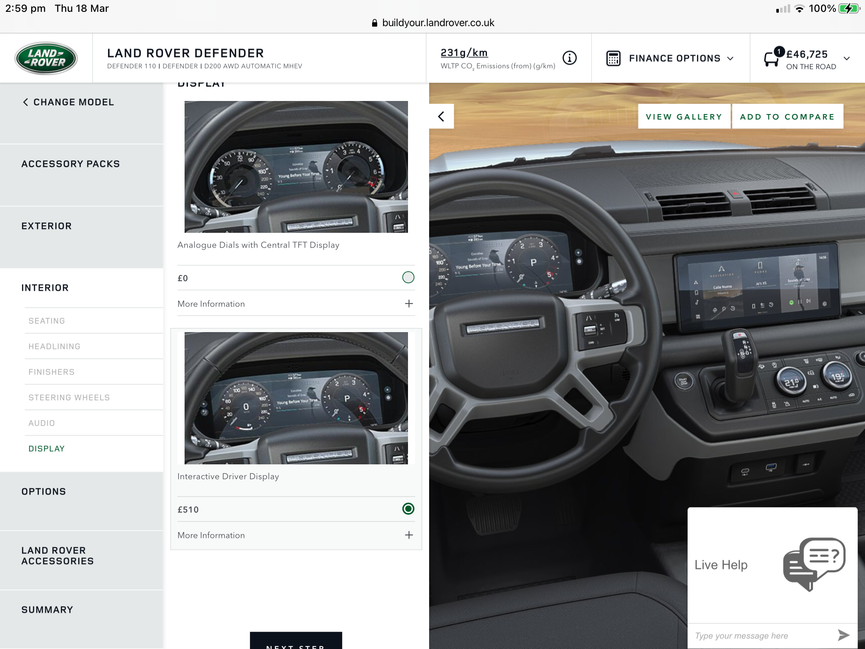865x649 pixels.
Task: Click the battery status icon
Action: (x=848, y=8)
